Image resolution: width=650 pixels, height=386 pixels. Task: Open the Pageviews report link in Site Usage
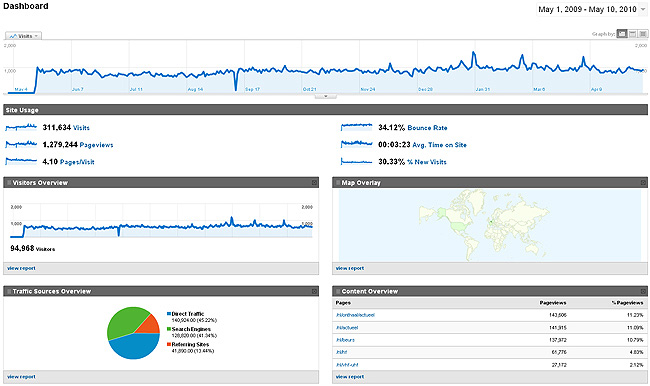96,145
